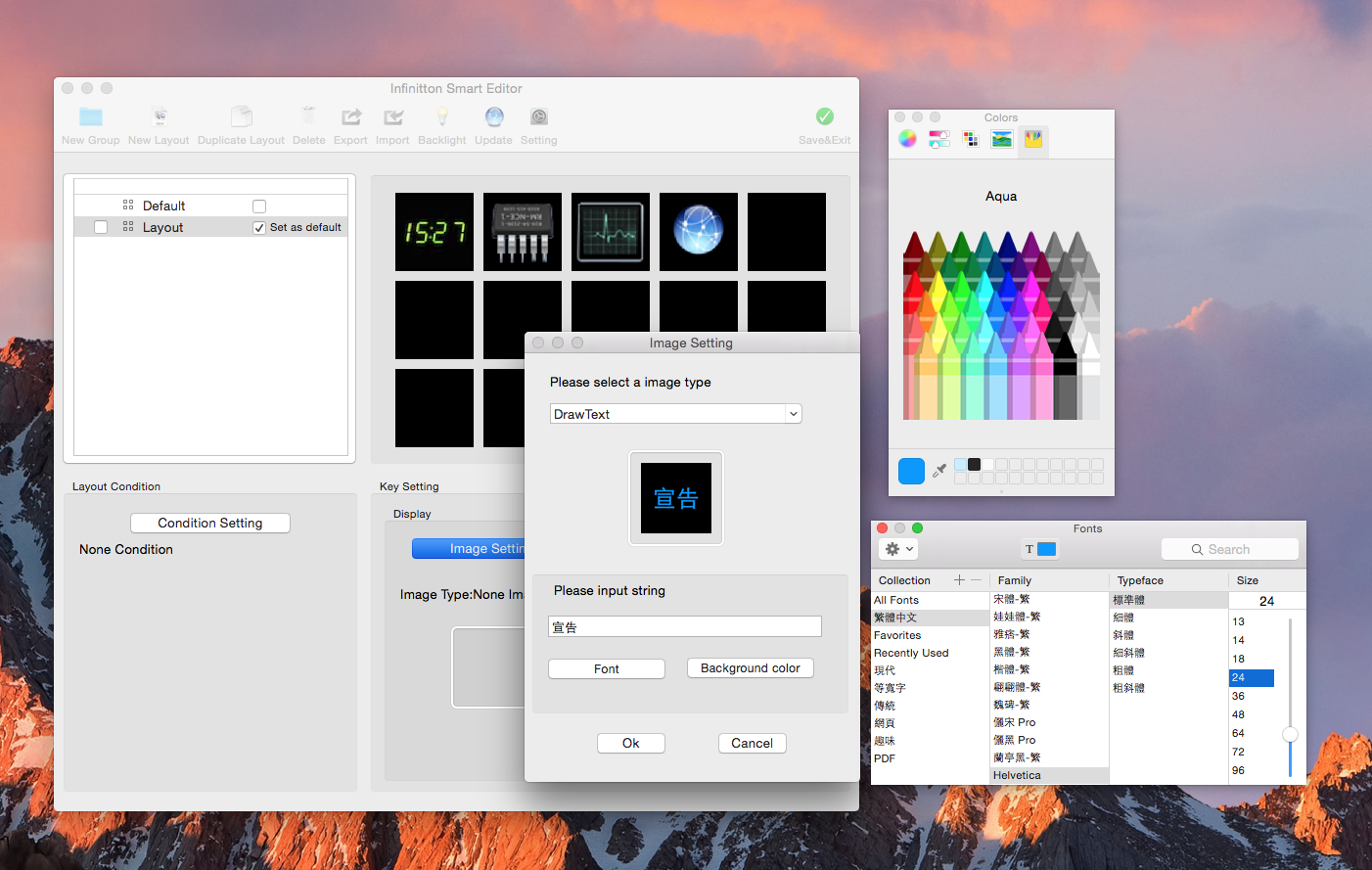Screen dimensions: 1372x870
Task: Click the Export toolbar icon
Action: [350, 117]
